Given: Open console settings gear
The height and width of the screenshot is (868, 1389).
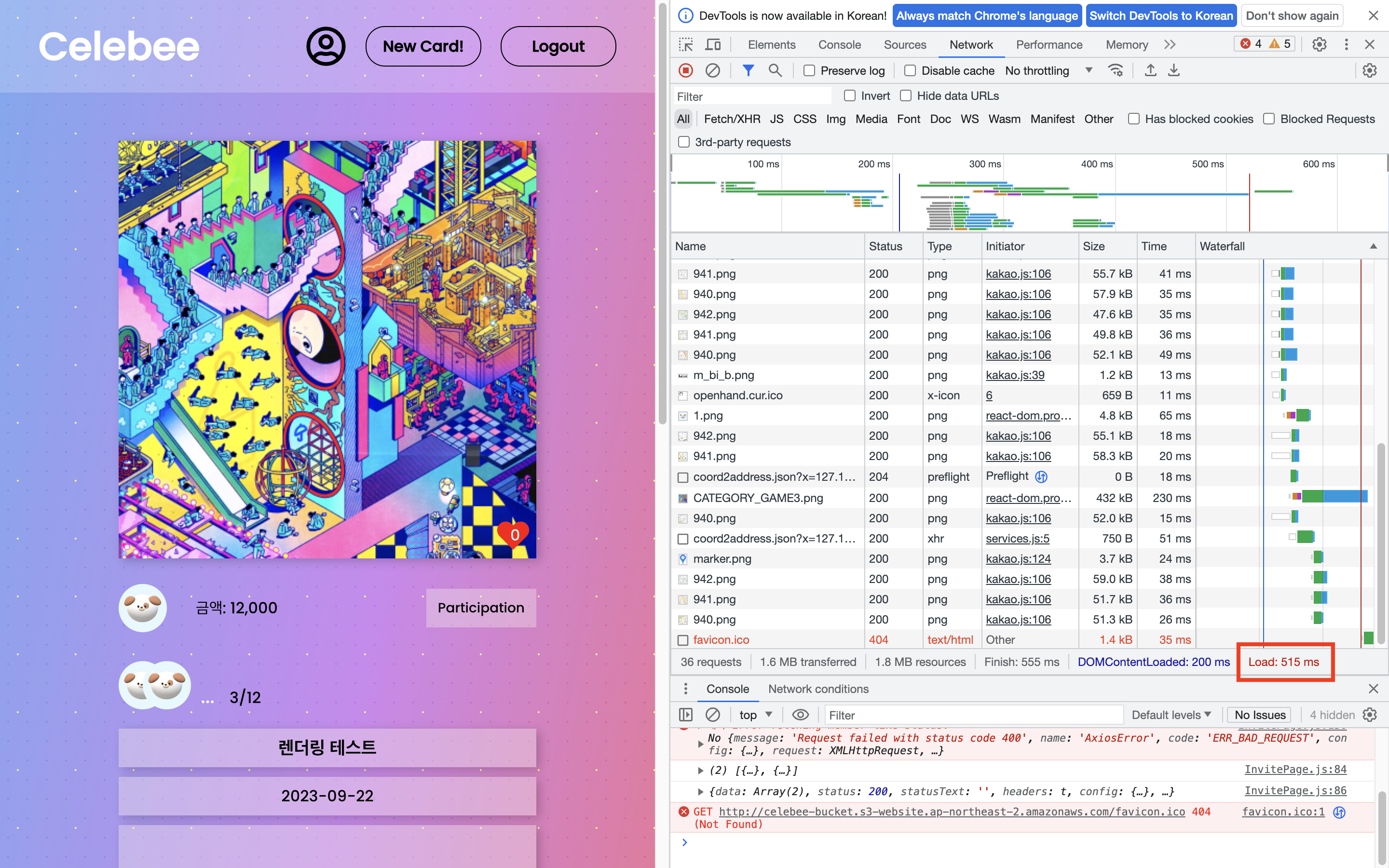Looking at the screenshot, I should tap(1370, 715).
